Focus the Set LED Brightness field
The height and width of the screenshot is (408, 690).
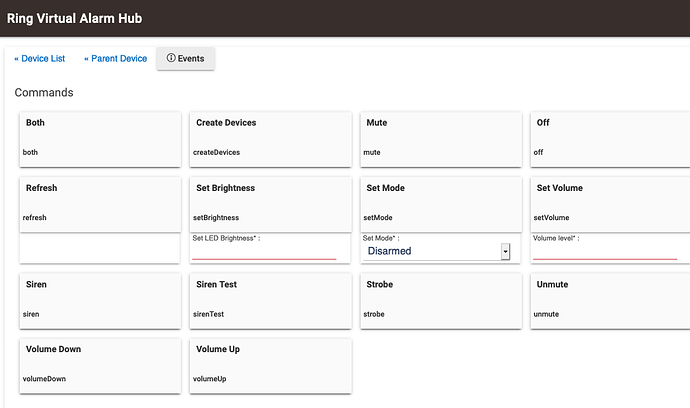(264, 252)
